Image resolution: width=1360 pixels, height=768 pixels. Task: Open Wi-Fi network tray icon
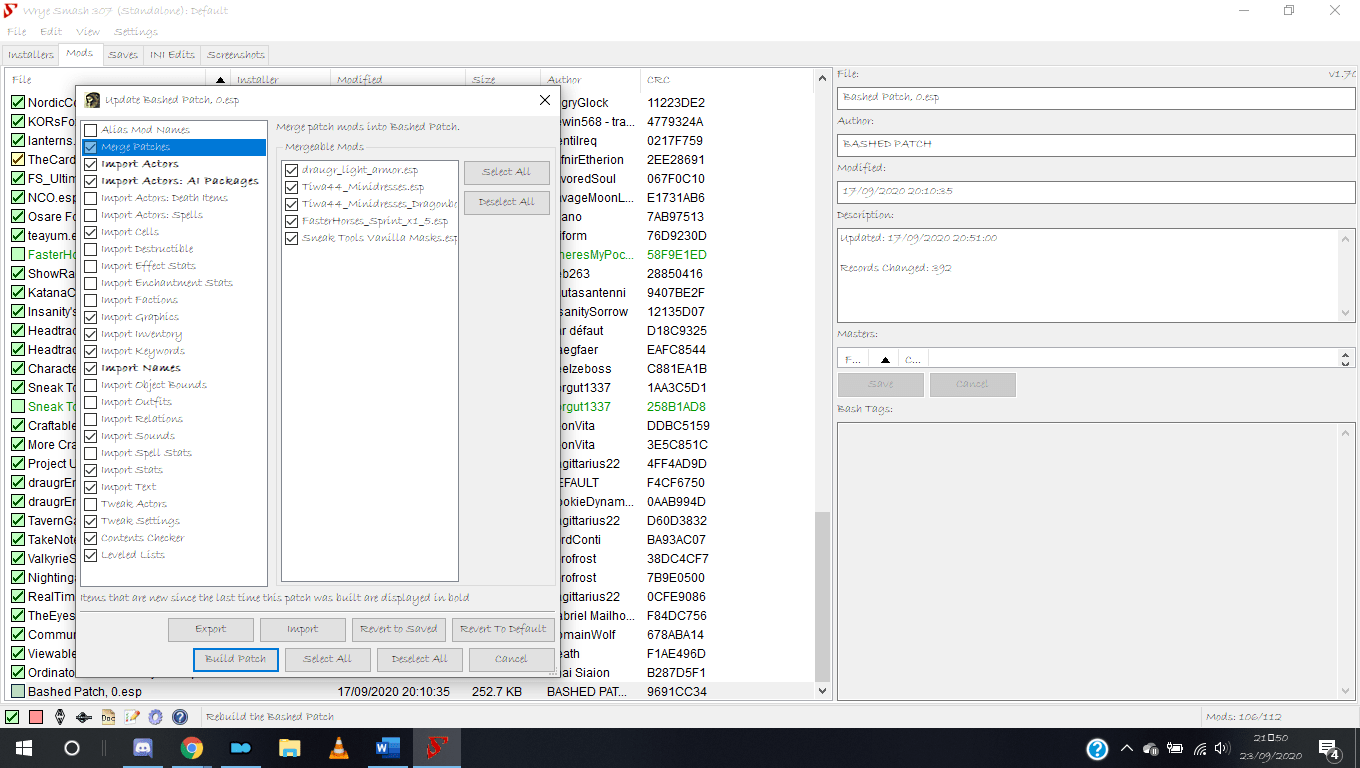click(1200, 748)
